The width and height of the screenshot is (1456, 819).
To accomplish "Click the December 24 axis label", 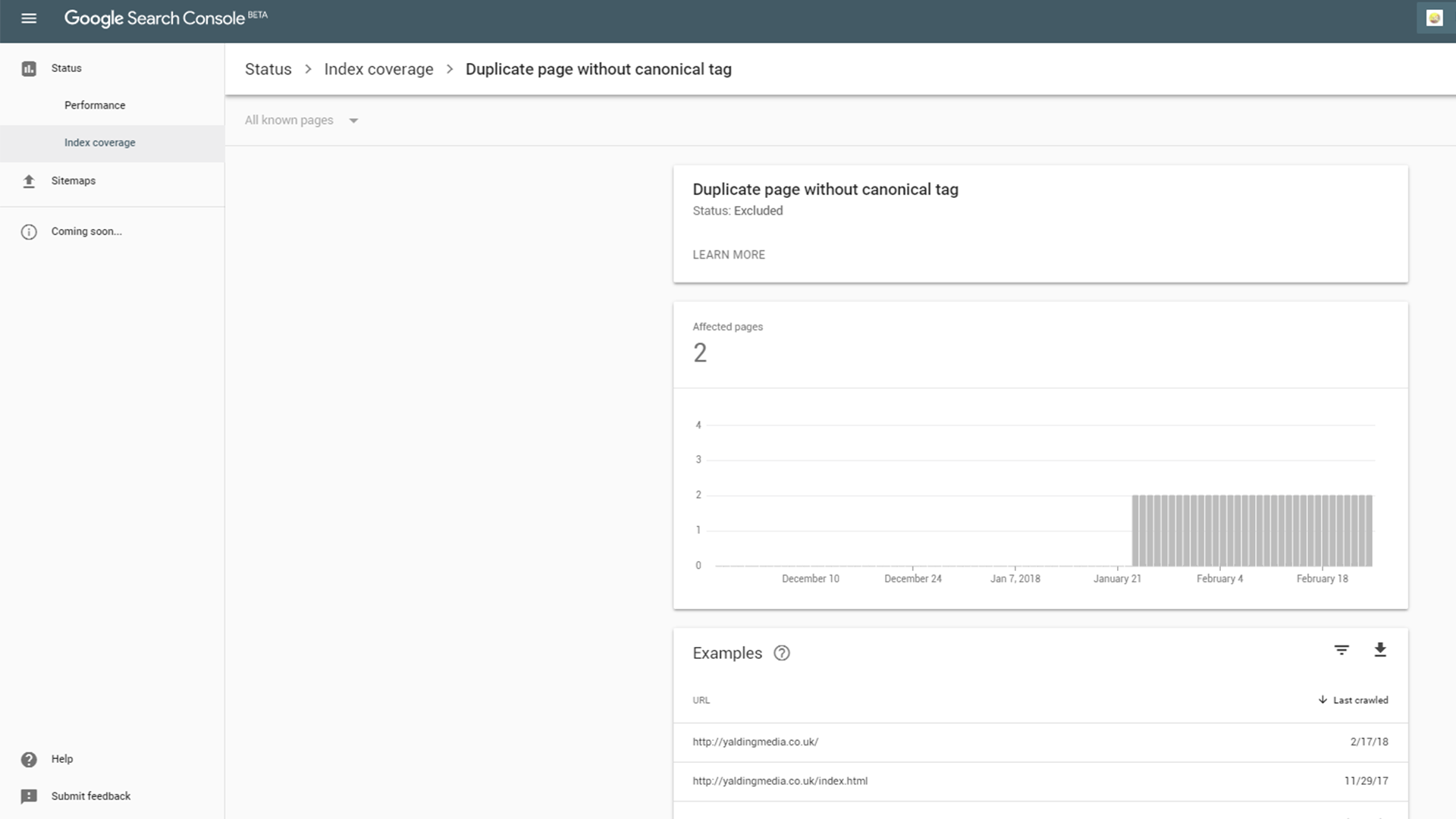I will [x=912, y=579].
